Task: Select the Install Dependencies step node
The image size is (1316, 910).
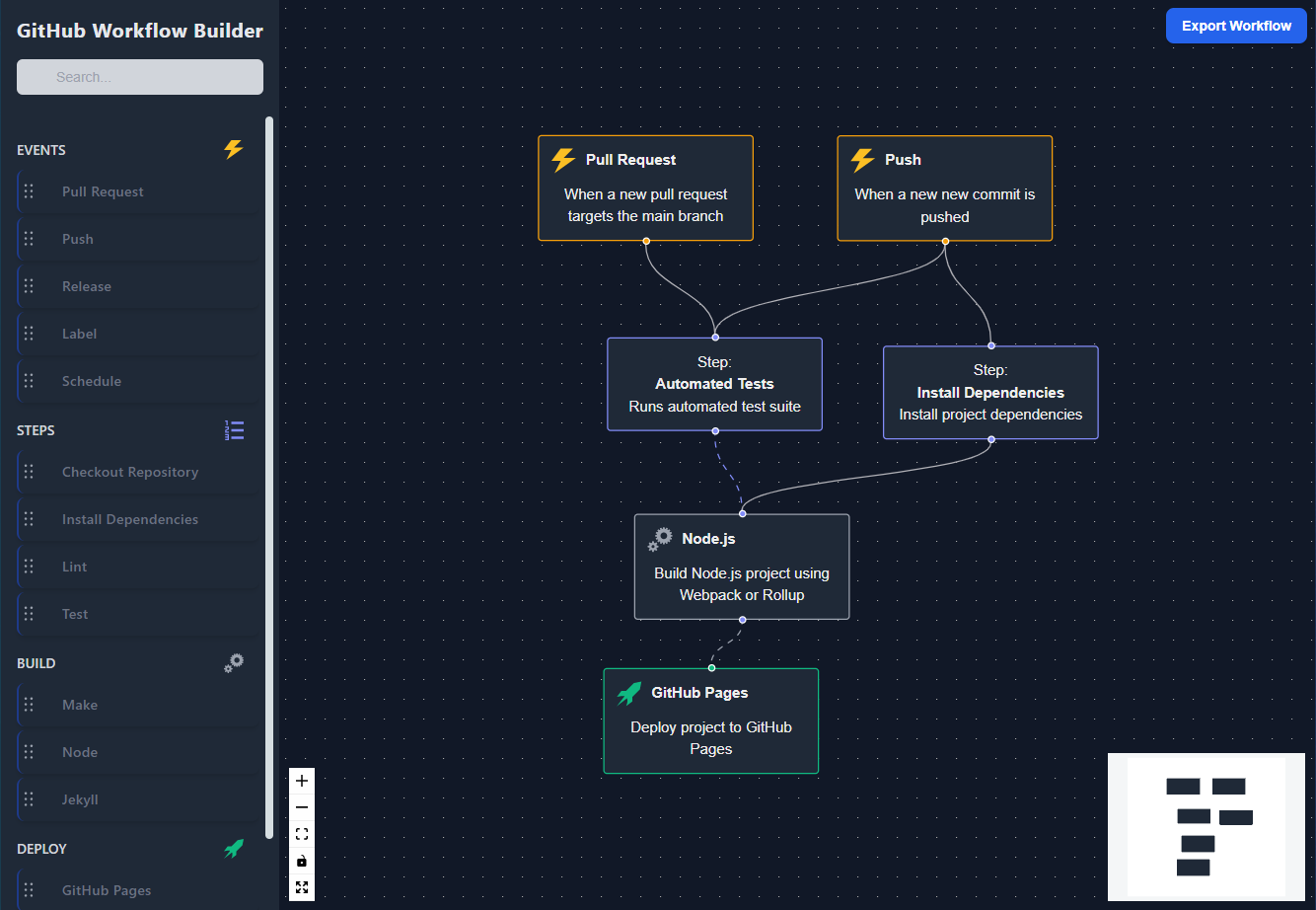Action: pos(990,392)
